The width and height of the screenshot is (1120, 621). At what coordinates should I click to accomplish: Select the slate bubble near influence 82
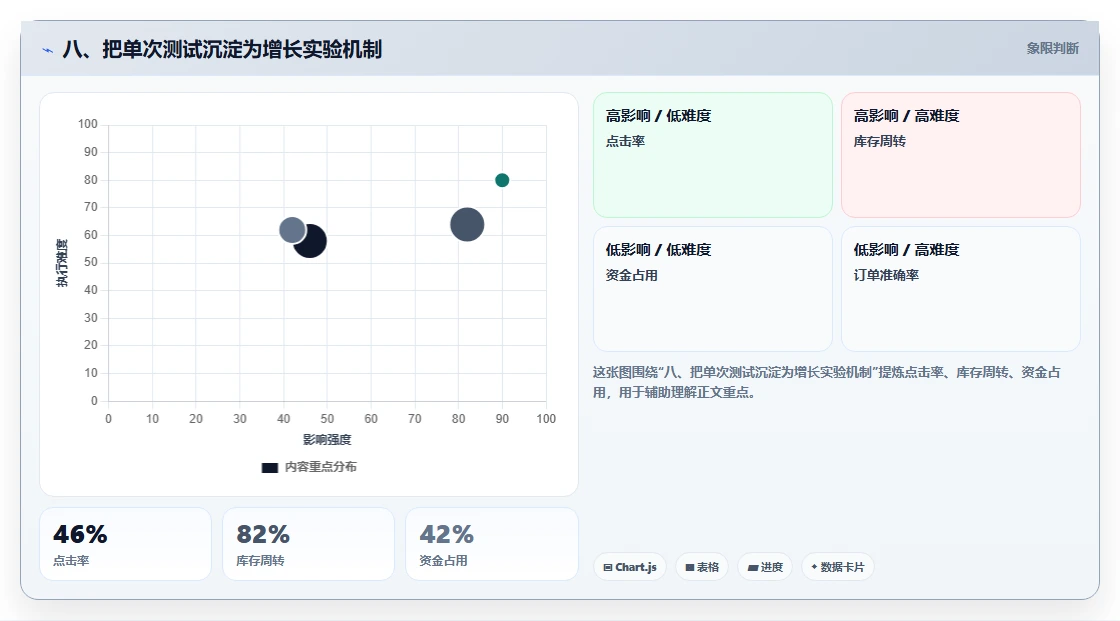[467, 224]
